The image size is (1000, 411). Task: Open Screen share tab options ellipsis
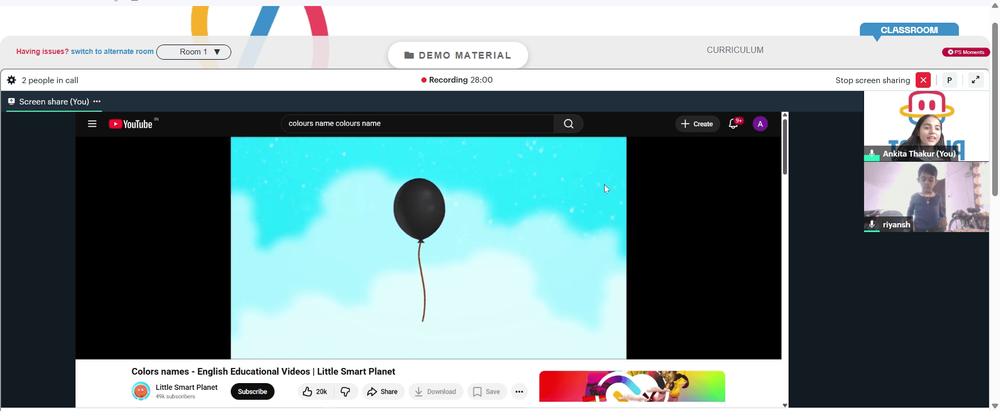[97, 101]
